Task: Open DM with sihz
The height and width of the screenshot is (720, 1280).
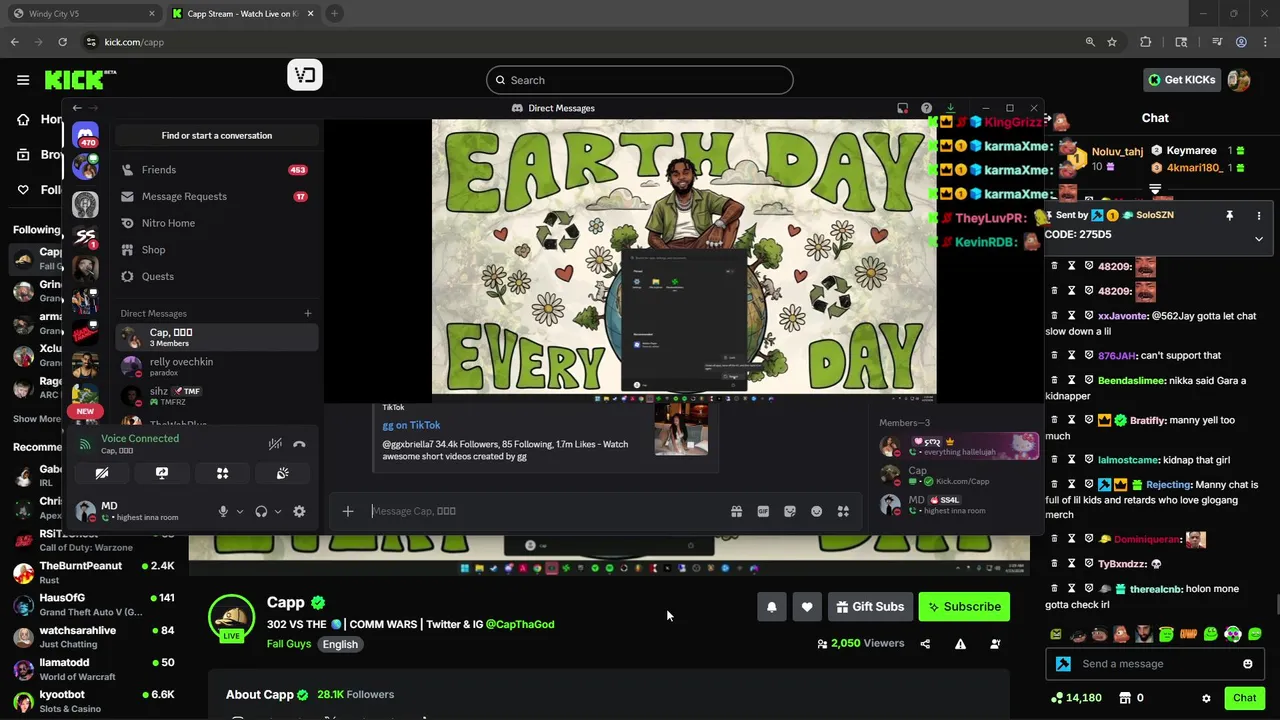Action: click(217, 396)
